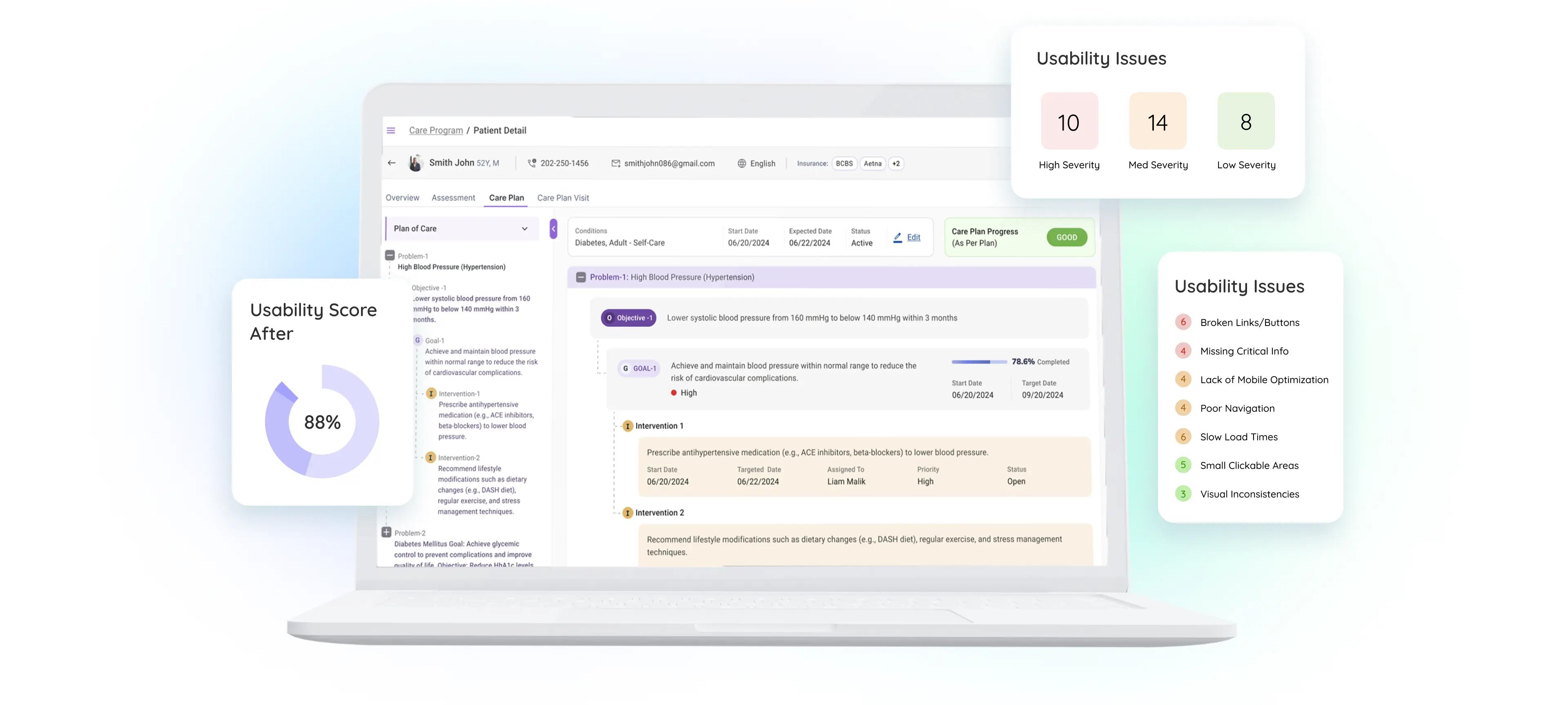
Task: Click the Edit icon on Care Plan
Action: 898,237
